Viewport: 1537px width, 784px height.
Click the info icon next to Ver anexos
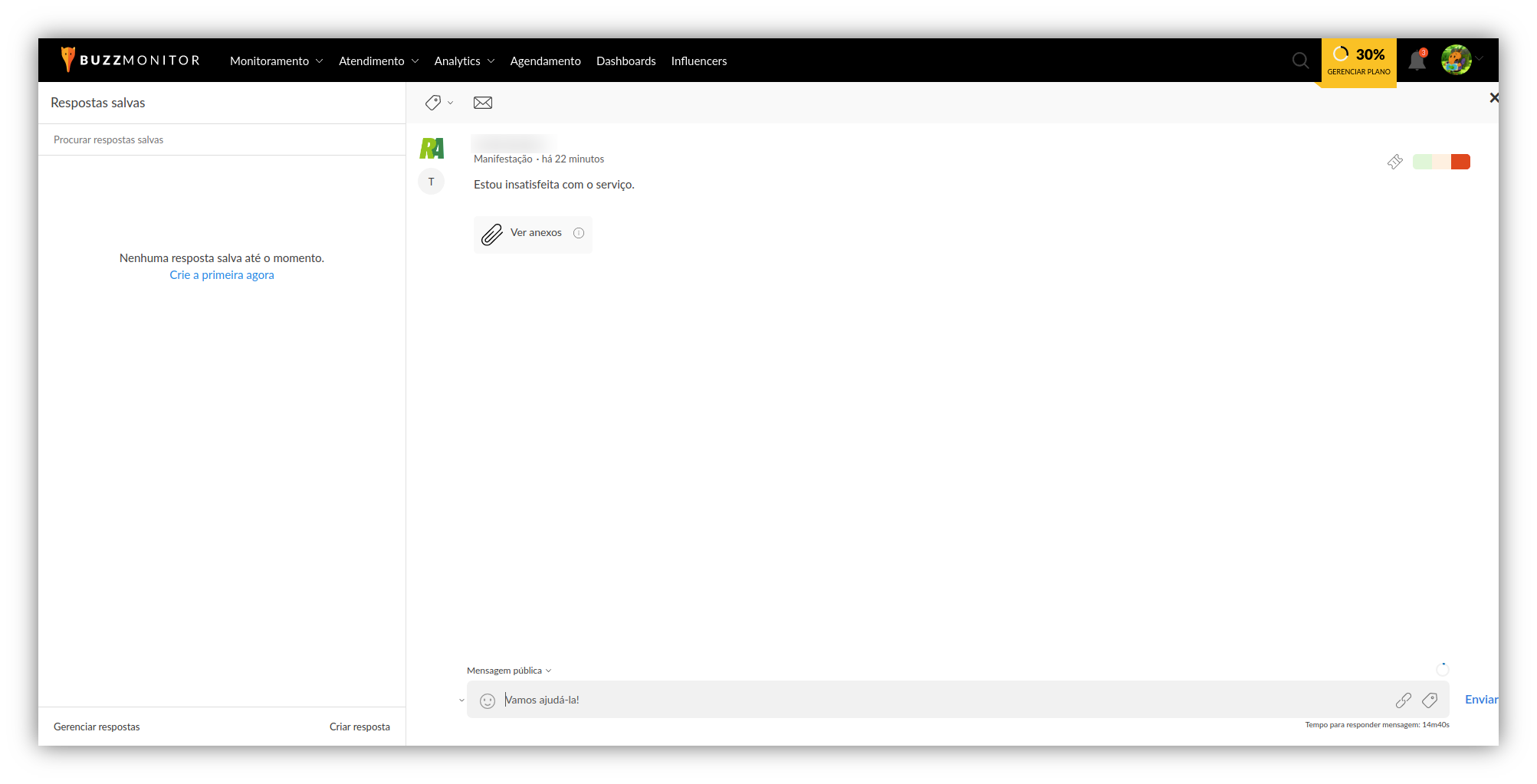(x=579, y=233)
